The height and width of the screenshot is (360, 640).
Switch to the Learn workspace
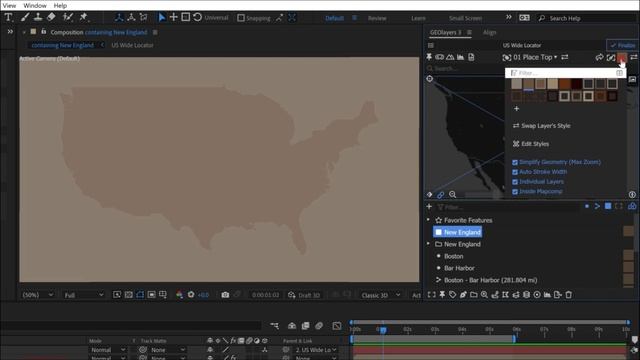coord(418,18)
